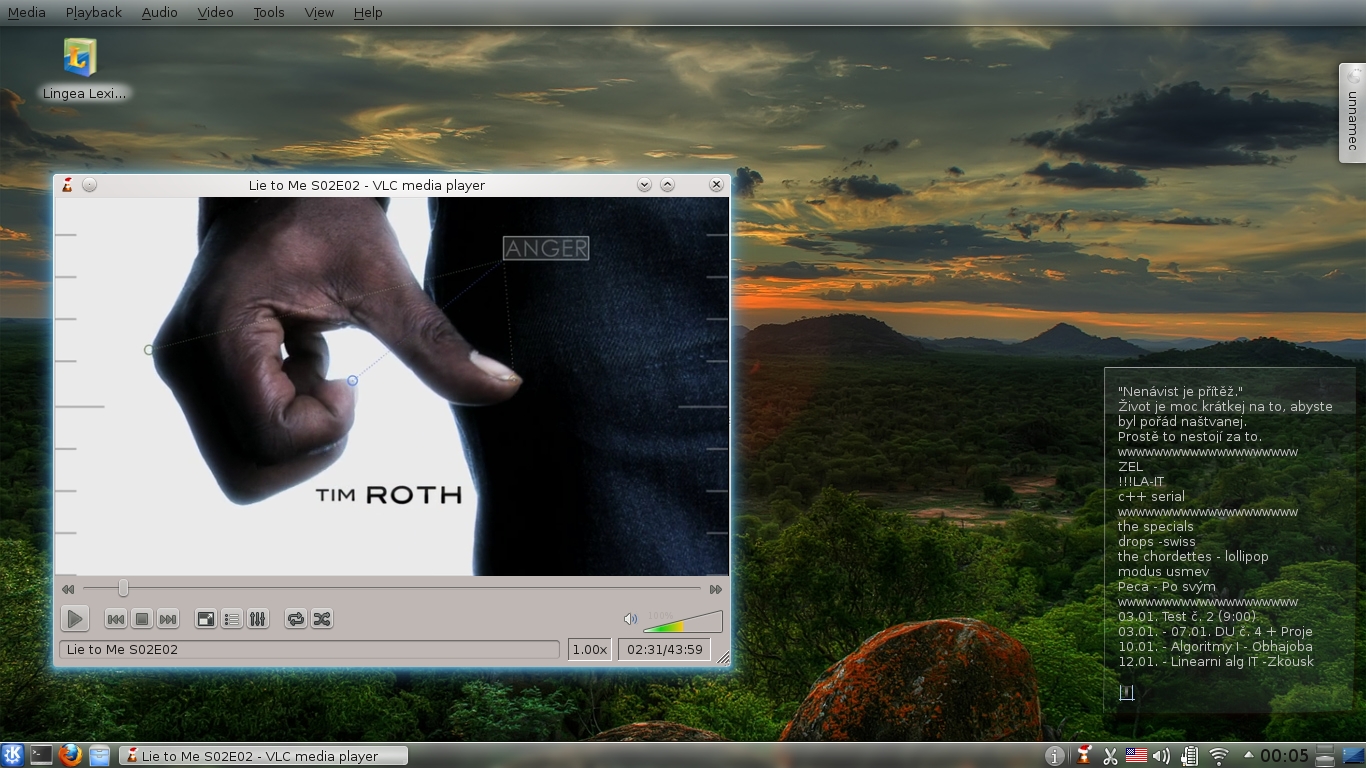
Task: Toggle elapsed time display 02:31/43:59
Action: pyautogui.click(x=664, y=649)
